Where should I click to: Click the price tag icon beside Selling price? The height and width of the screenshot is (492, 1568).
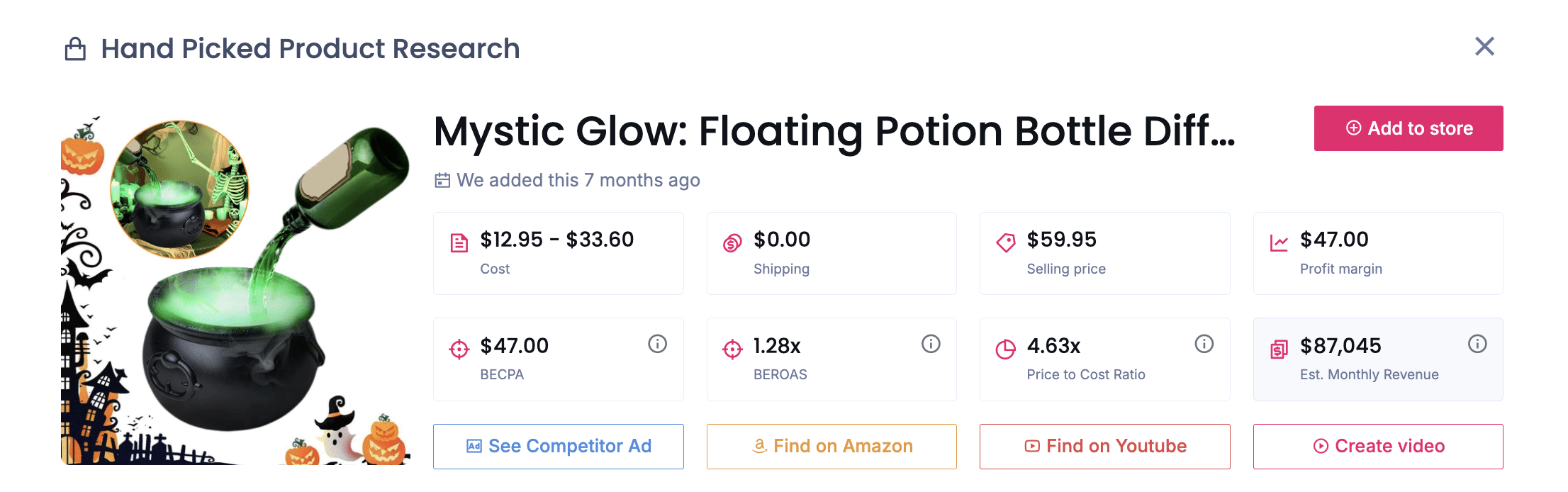click(x=1005, y=241)
